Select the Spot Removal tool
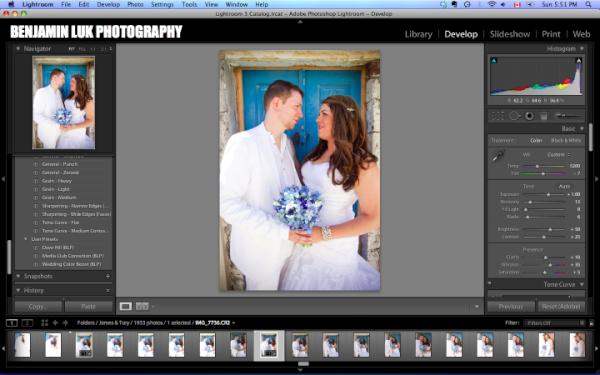600x375 pixels. pos(514,116)
